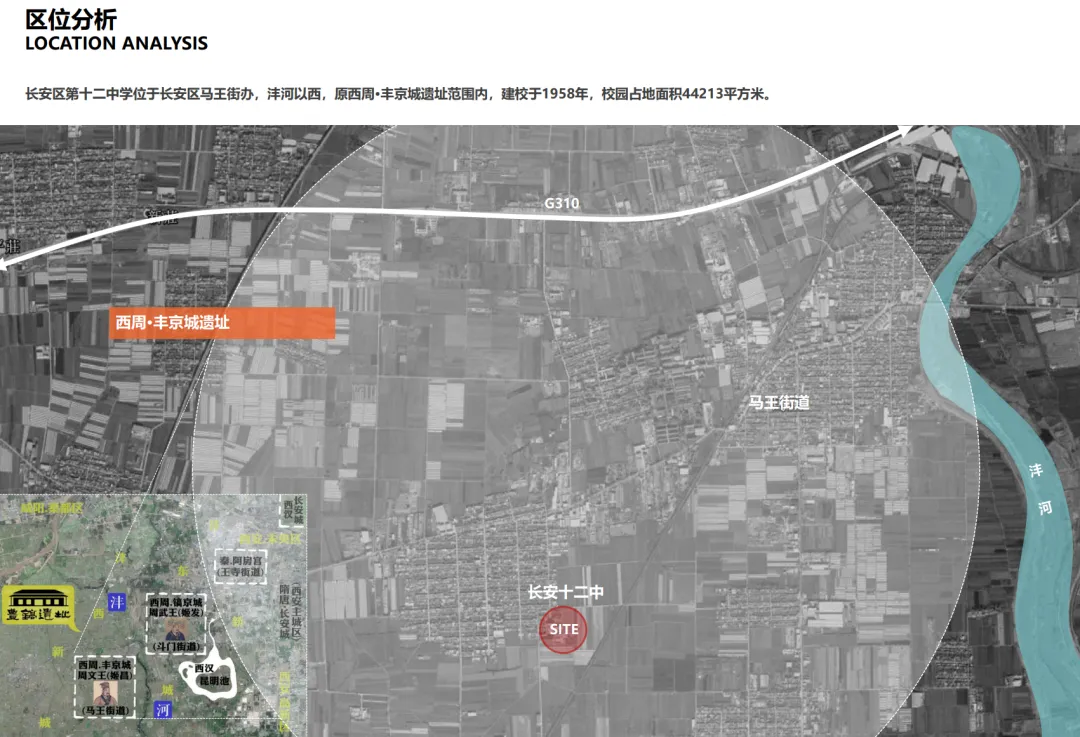Click the 西周.丰京城 label in inset map
Viewport: 1080px width, 737px height.
104,665
